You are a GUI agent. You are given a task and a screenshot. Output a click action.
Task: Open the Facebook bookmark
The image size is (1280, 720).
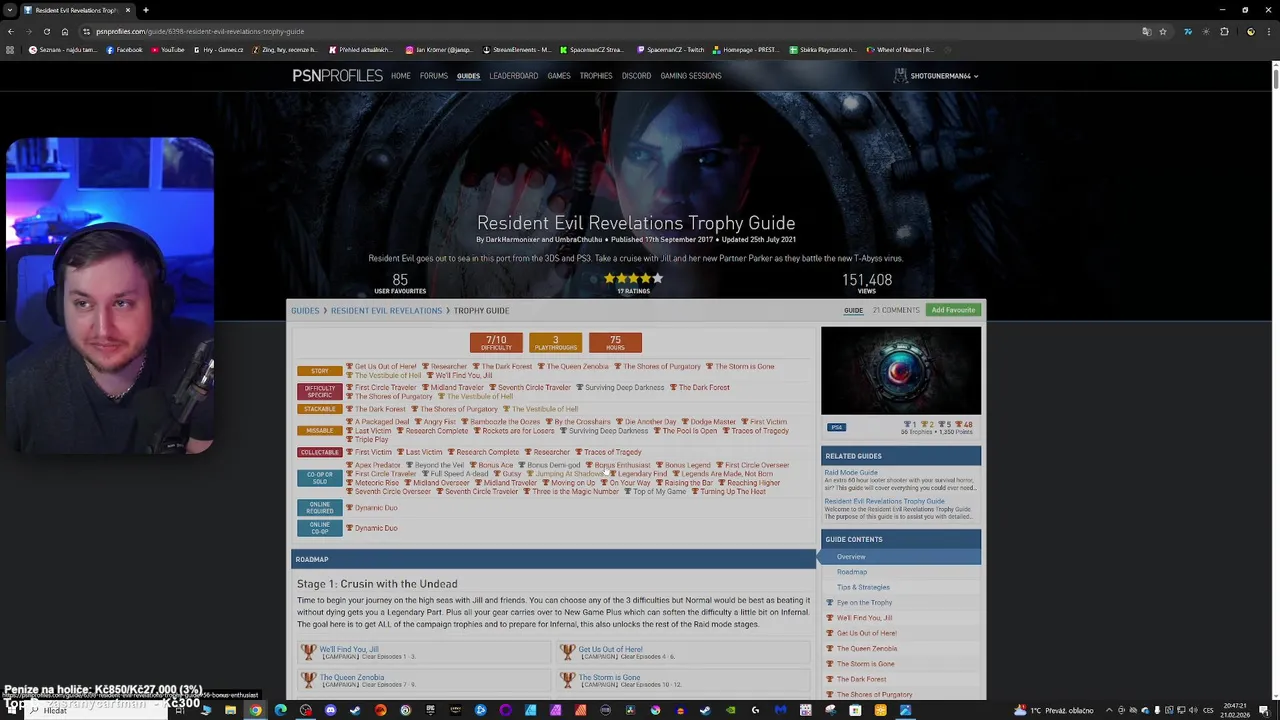click(x=124, y=49)
